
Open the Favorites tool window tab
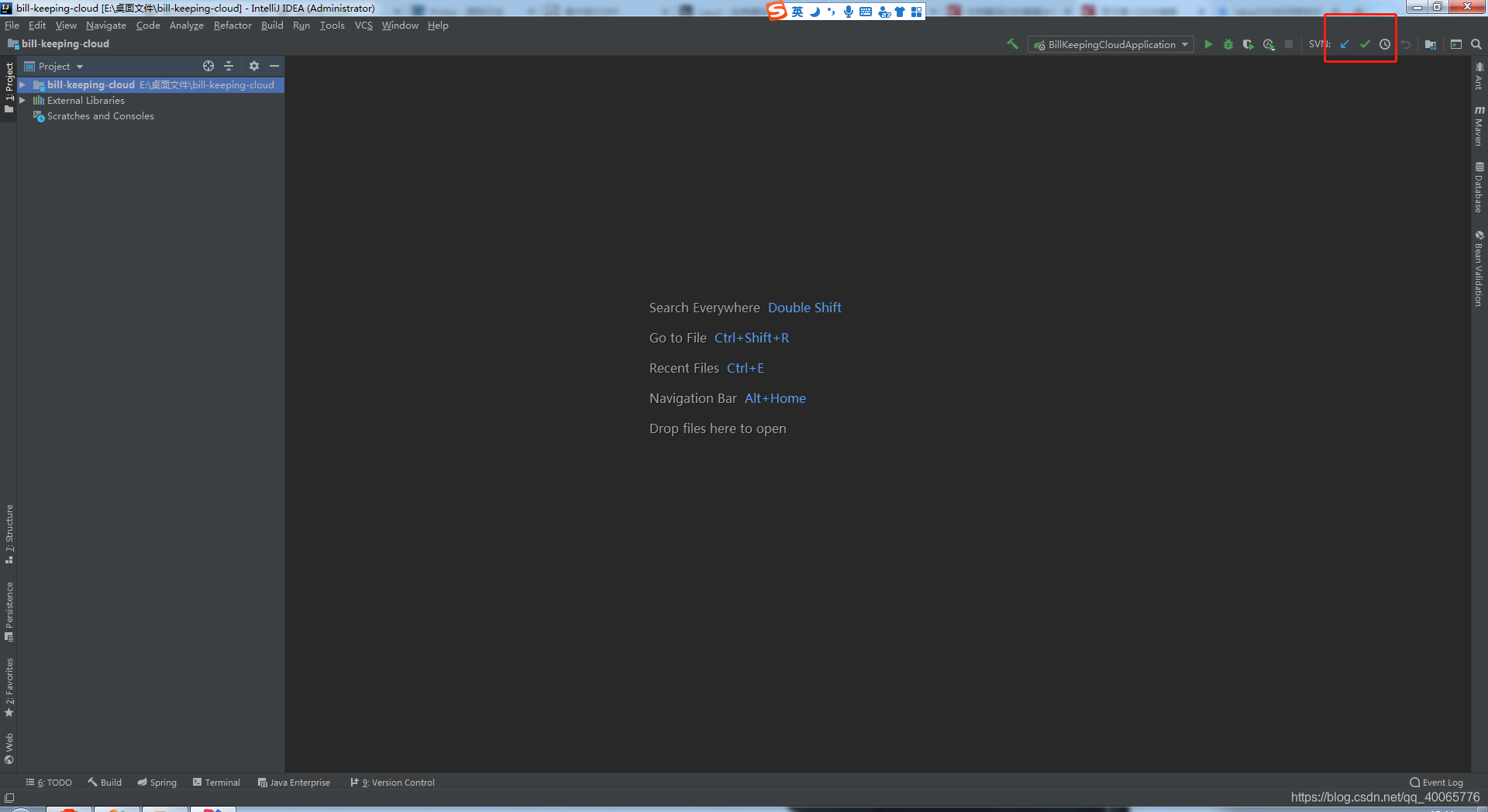click(x=9, y=687)
